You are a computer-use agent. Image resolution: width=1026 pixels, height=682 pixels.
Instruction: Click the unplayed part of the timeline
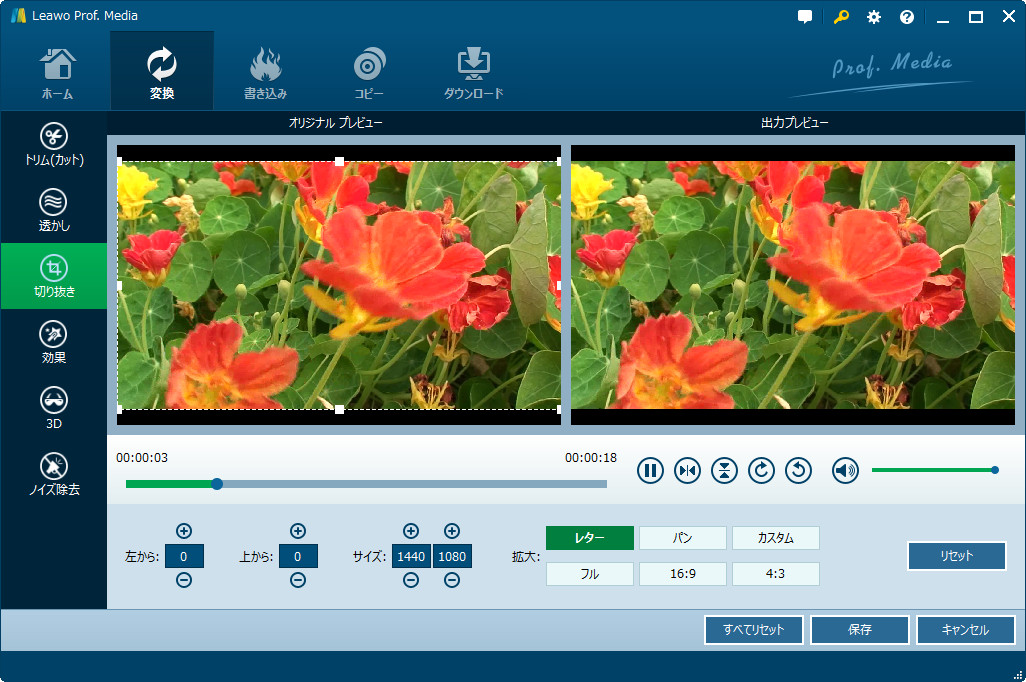click(x=414, y=484)
